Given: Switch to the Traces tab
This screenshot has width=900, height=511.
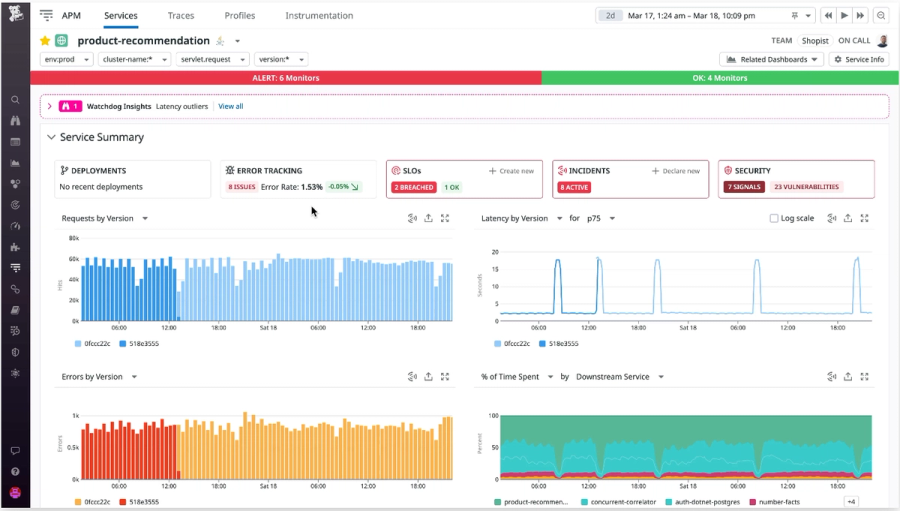Looking at the screenshot, I should (x=181, y=16).
